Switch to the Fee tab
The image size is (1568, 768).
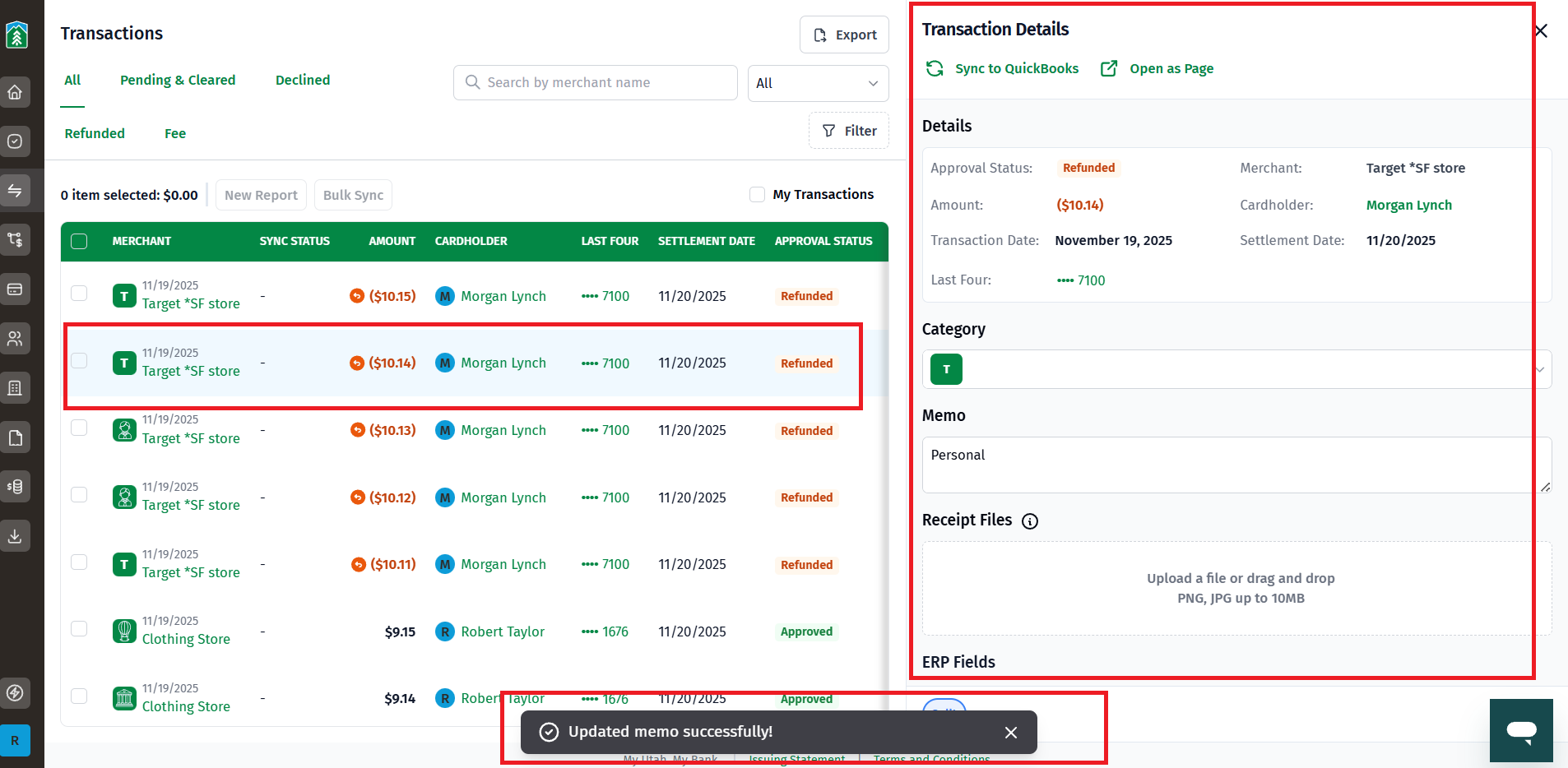[x=175, y=133]
